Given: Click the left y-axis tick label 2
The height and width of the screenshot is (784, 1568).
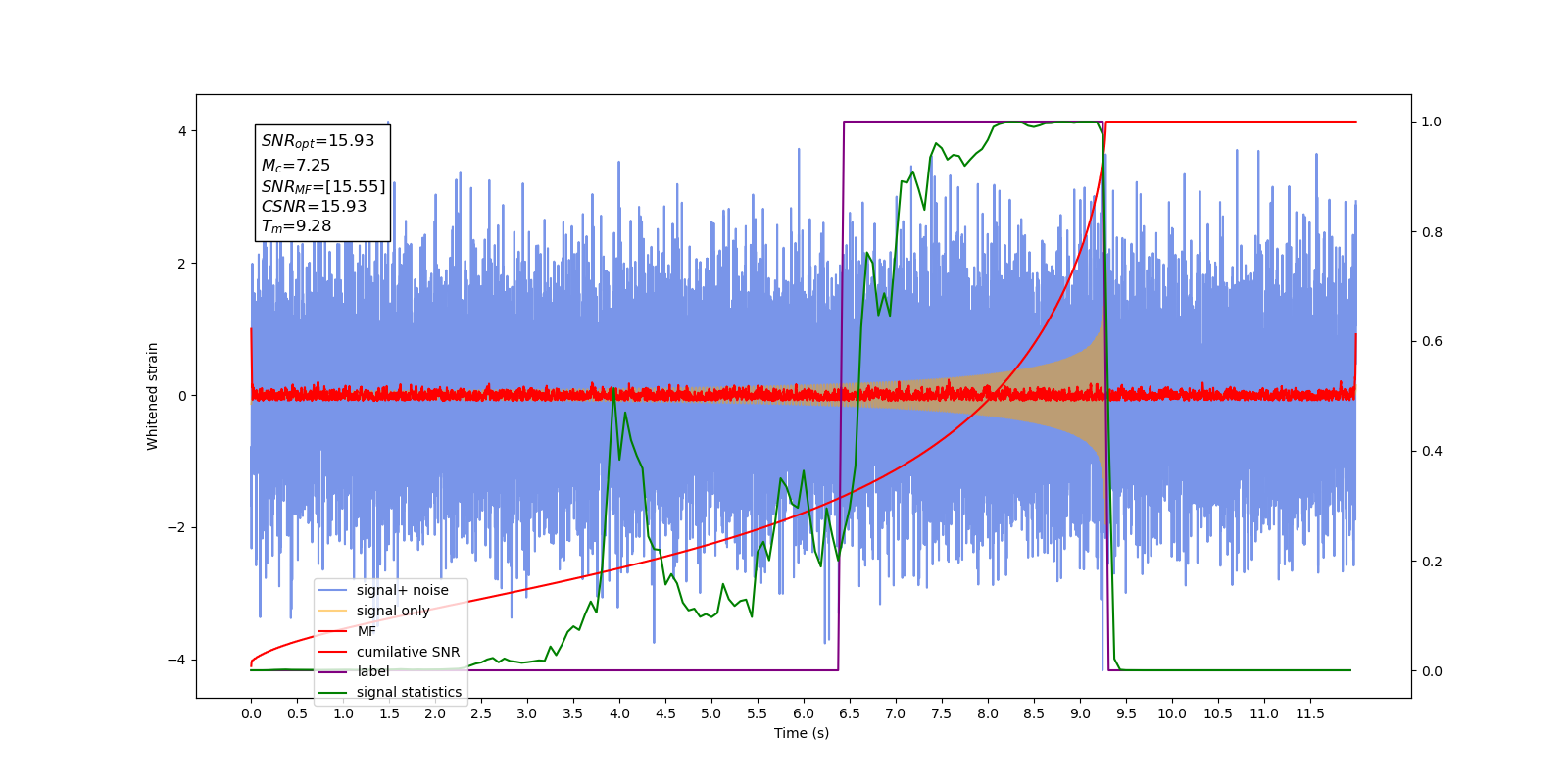Looking at the screenshot, I should click(x=182, y=264).
